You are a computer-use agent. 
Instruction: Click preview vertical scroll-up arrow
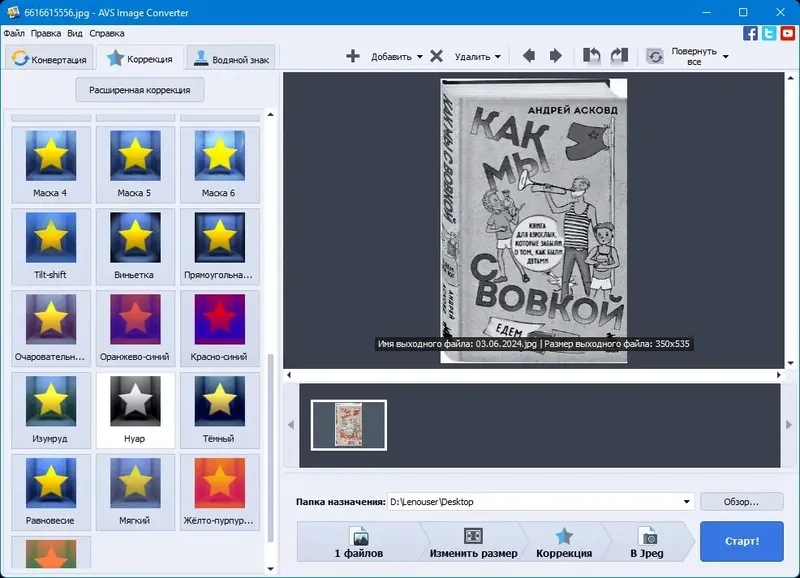791,78
